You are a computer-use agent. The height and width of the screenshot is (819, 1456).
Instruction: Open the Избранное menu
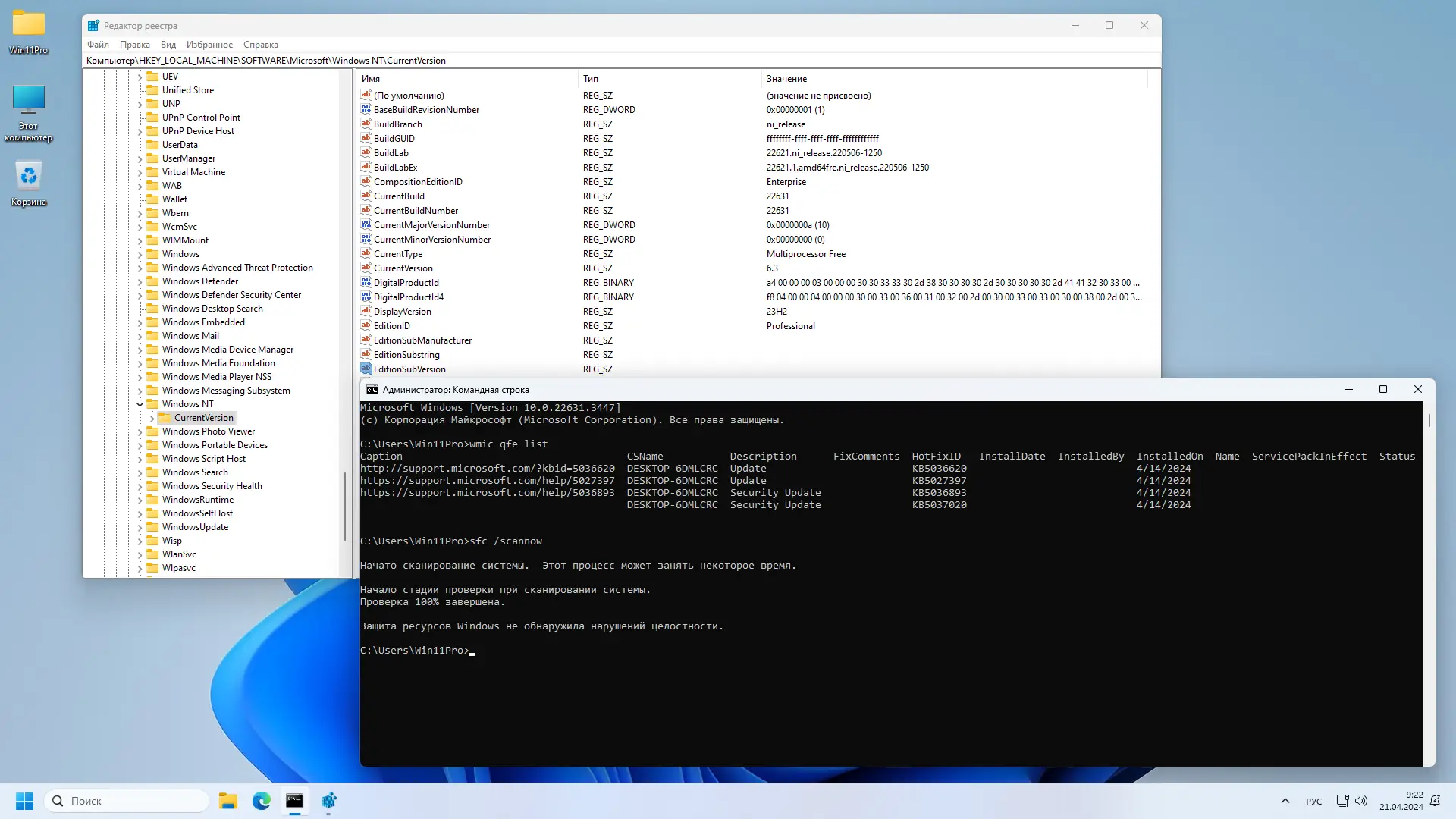209,45
